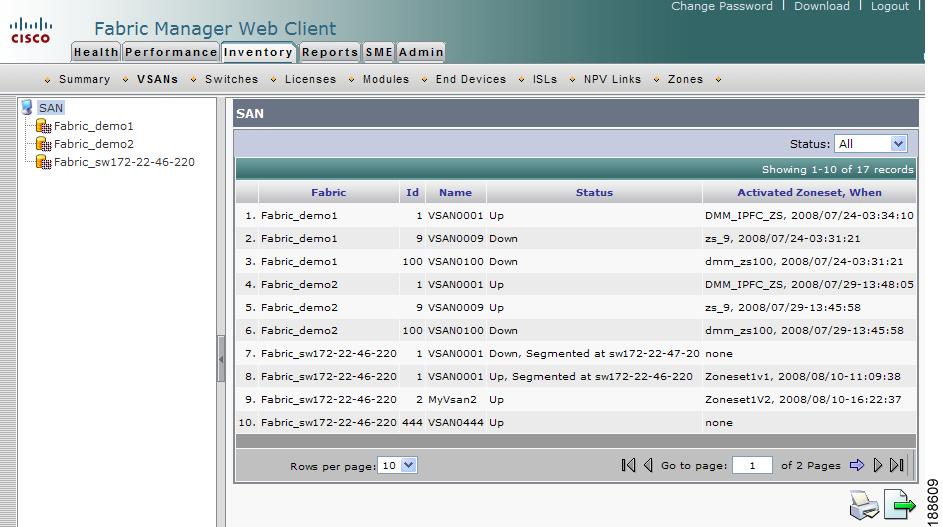Select the VSANs submenu
Viewport: 943px width, 527px height.
[157, 79]
